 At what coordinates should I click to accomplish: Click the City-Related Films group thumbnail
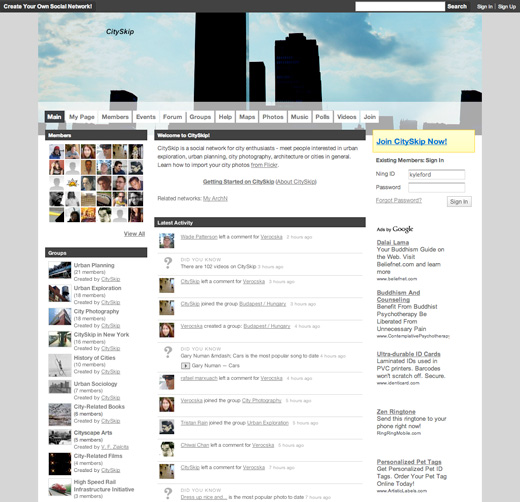point(60,464)
